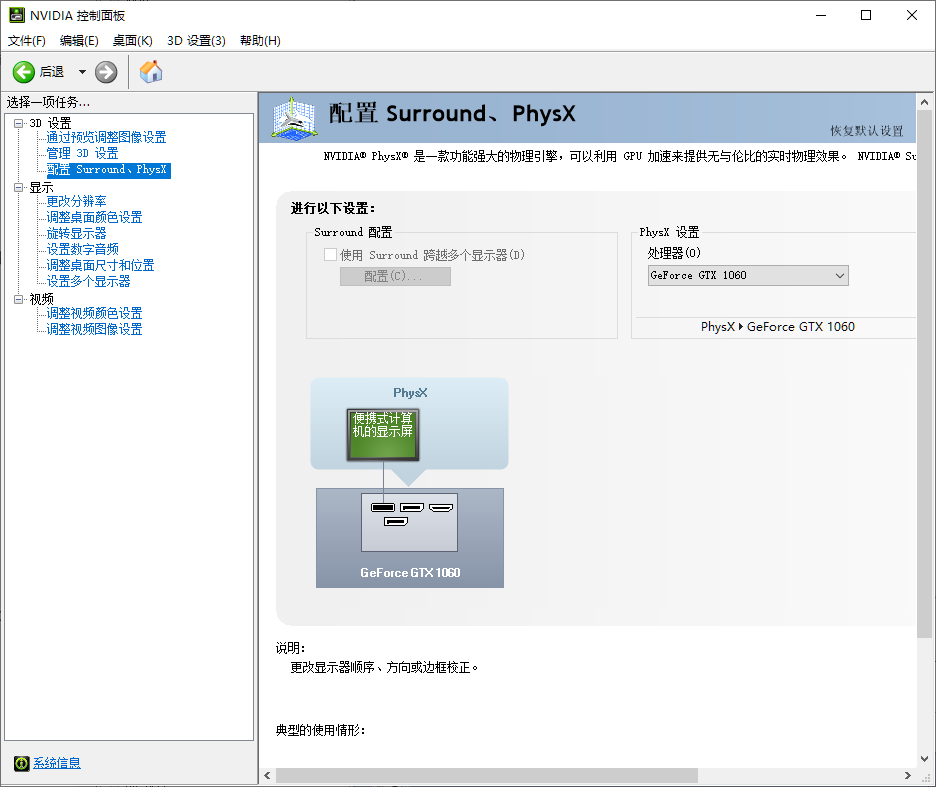The width and height of the screenshot is (936, 787).
Task: Select 管理 3D 设置 tree item
Action: (82, 153)
